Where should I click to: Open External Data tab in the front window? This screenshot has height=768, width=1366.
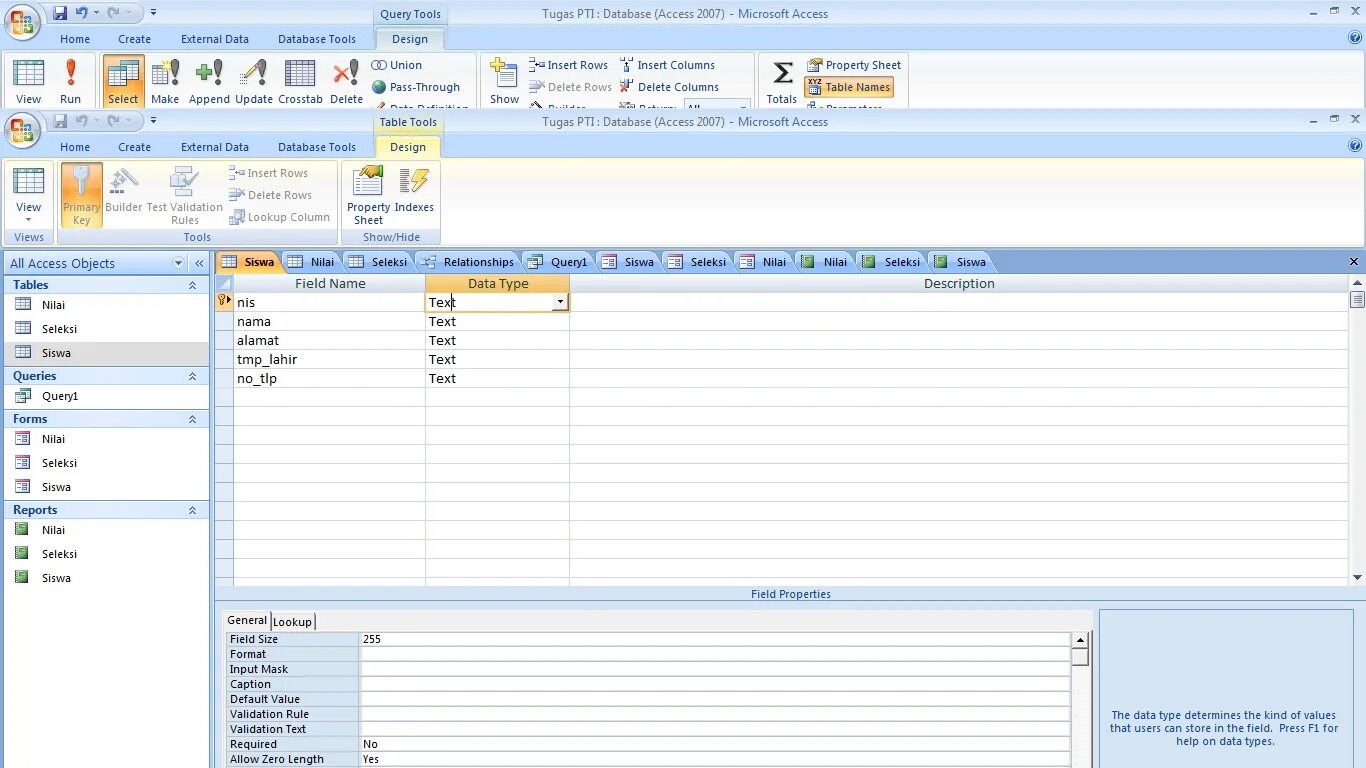(215, 147)
